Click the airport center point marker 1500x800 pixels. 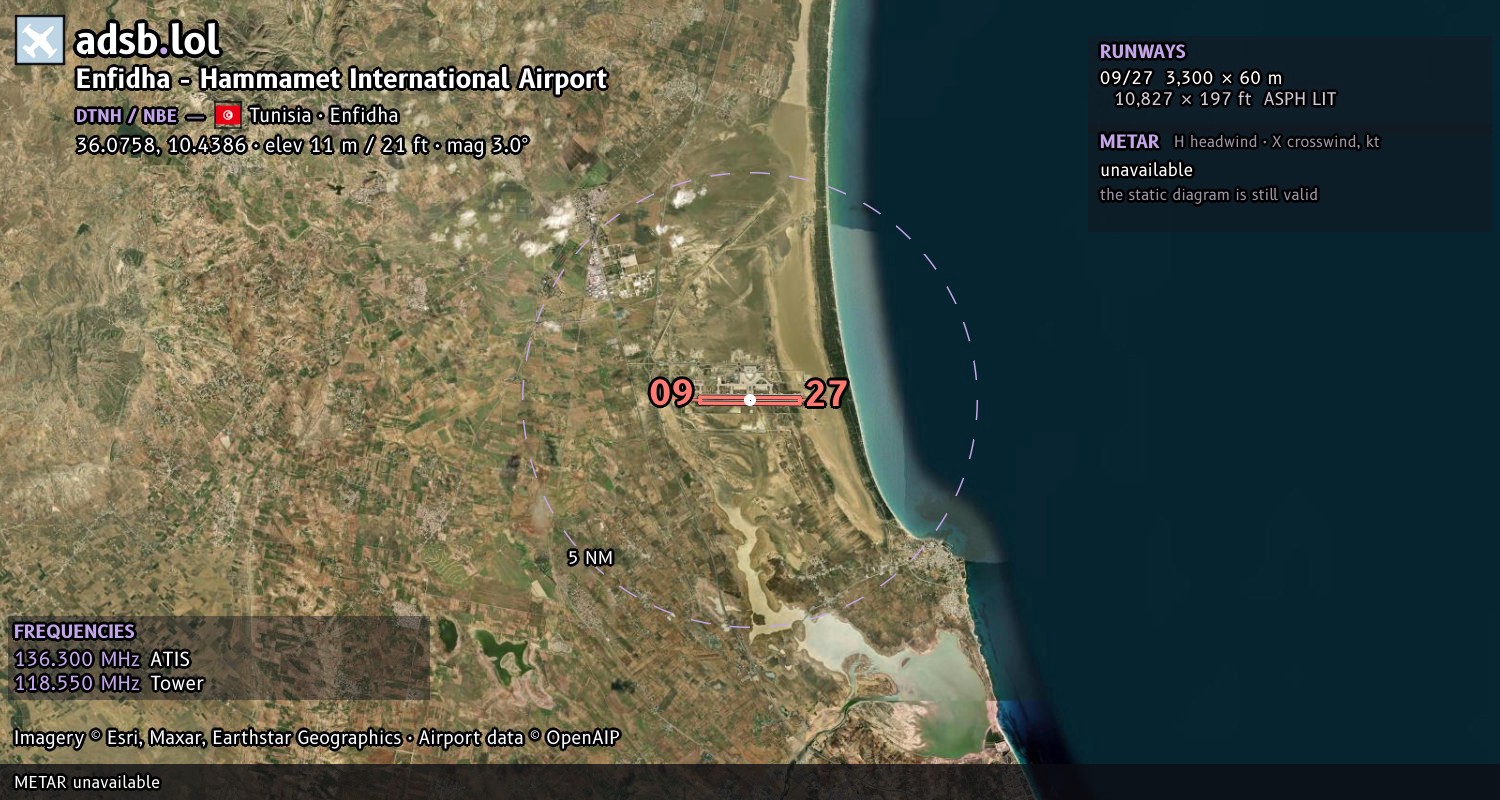750,400
